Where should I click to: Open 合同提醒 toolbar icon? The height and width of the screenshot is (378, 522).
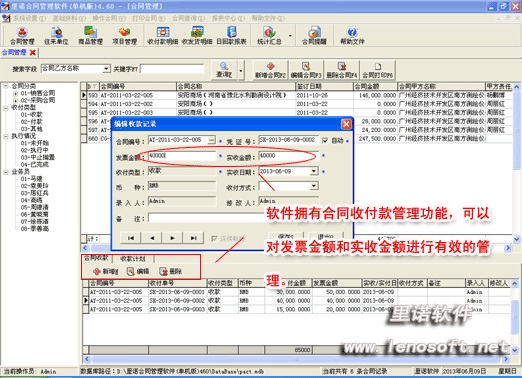pyautogui.click(x=314, y=35)
